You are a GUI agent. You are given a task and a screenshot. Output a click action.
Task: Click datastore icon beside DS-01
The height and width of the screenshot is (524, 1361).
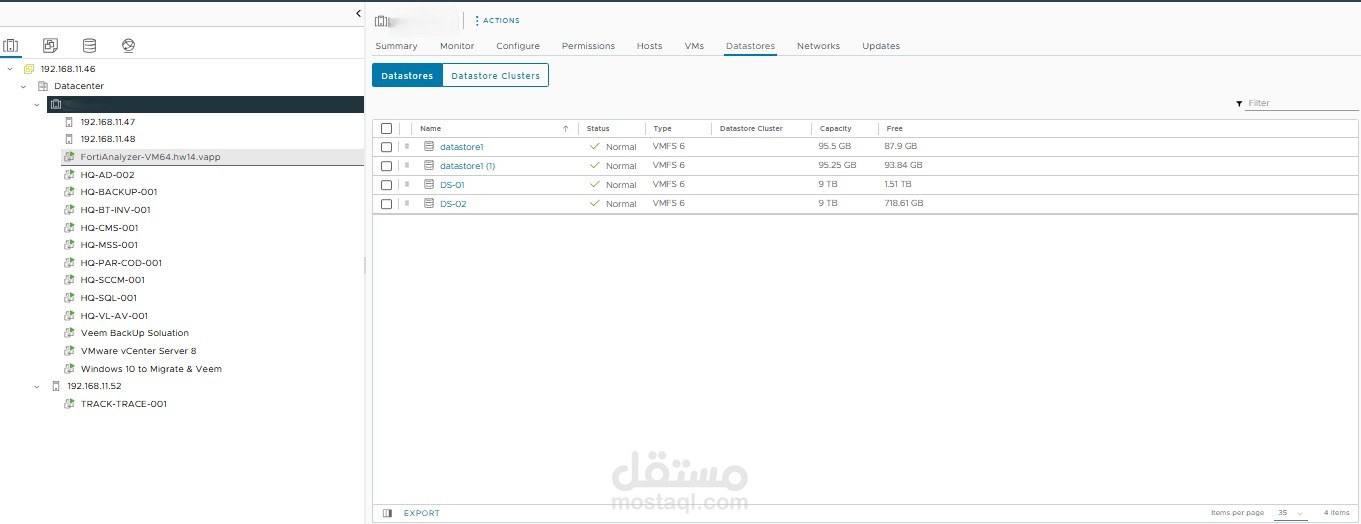click(x=429, y=185)
